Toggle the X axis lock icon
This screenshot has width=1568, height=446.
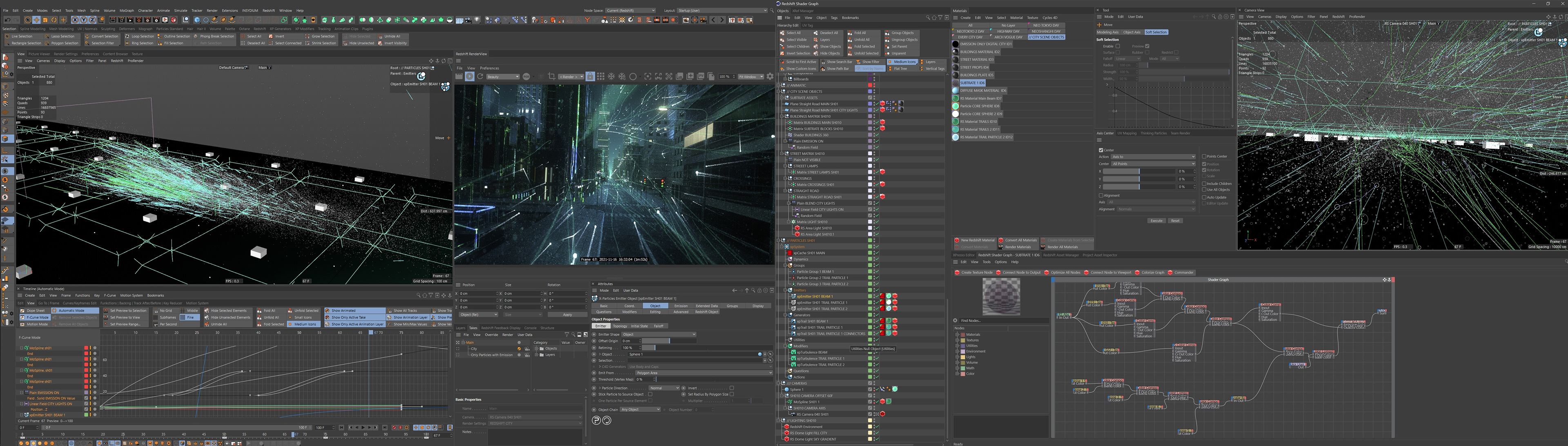[x=75, y=20]
